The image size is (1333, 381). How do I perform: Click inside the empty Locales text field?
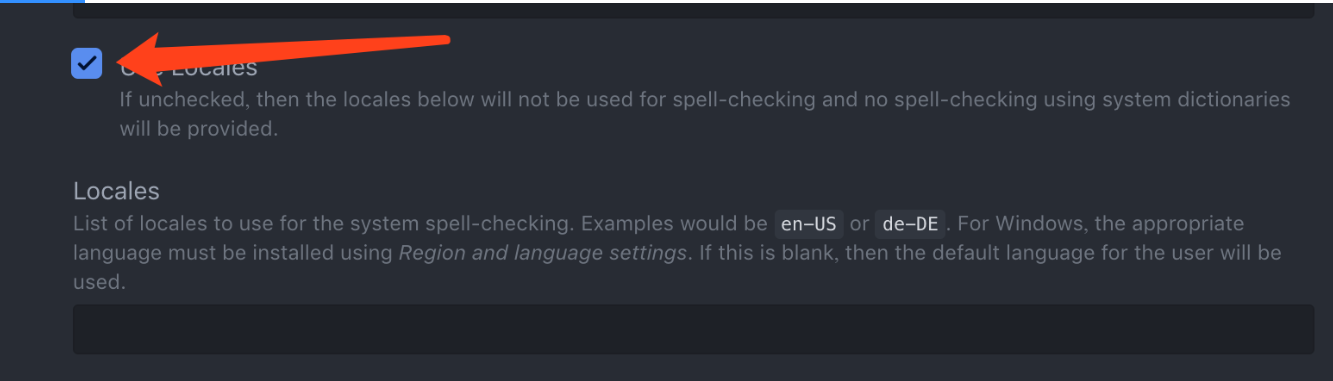point(693,329)
